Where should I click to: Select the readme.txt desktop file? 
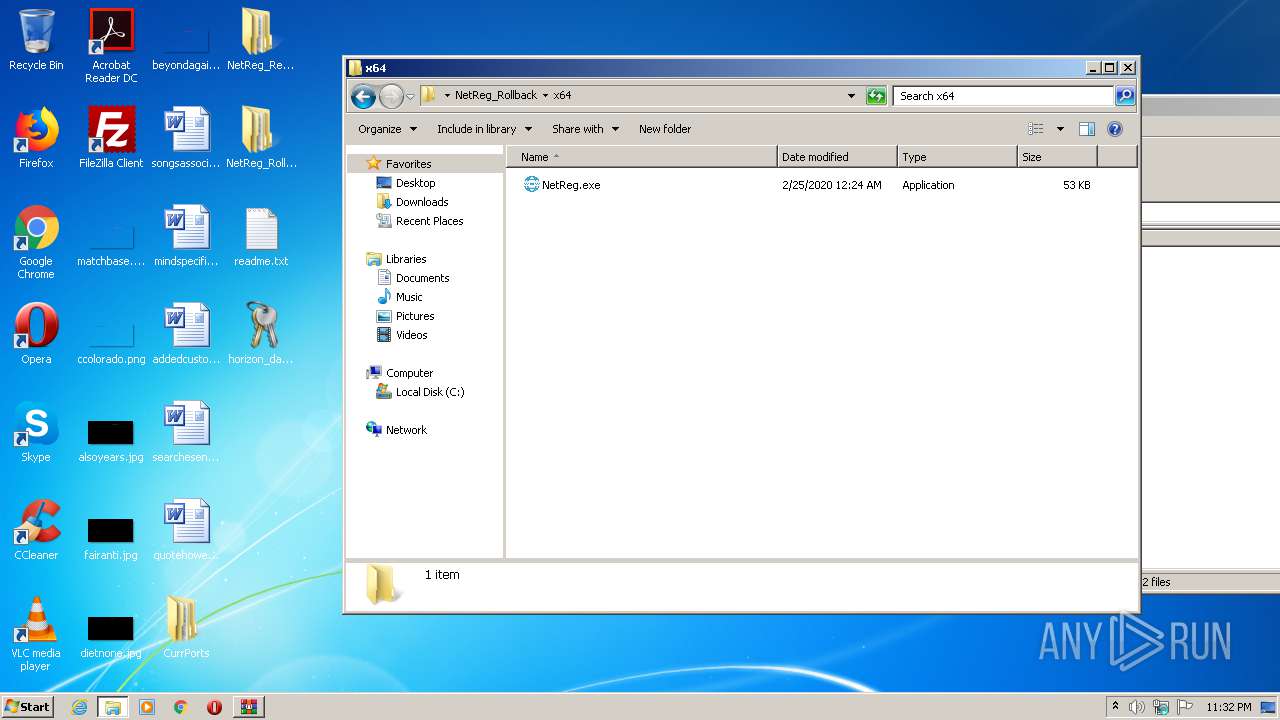[261, 236]
